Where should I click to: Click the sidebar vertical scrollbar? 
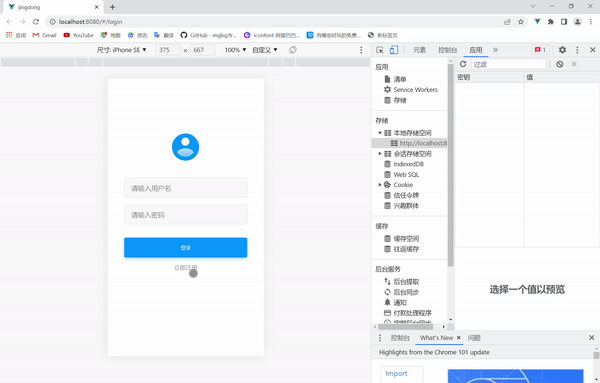pos(451,165)
